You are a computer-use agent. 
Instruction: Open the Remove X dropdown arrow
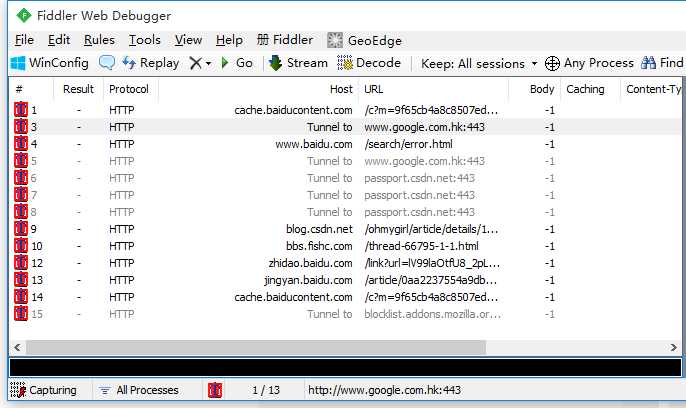click(208, 63)
